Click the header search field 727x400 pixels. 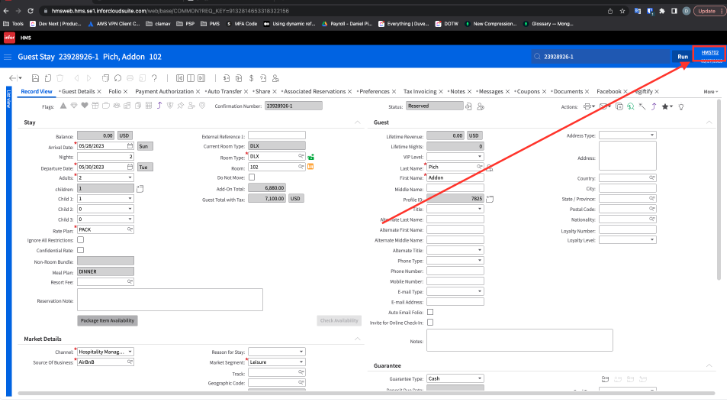[x=601, y=57]
